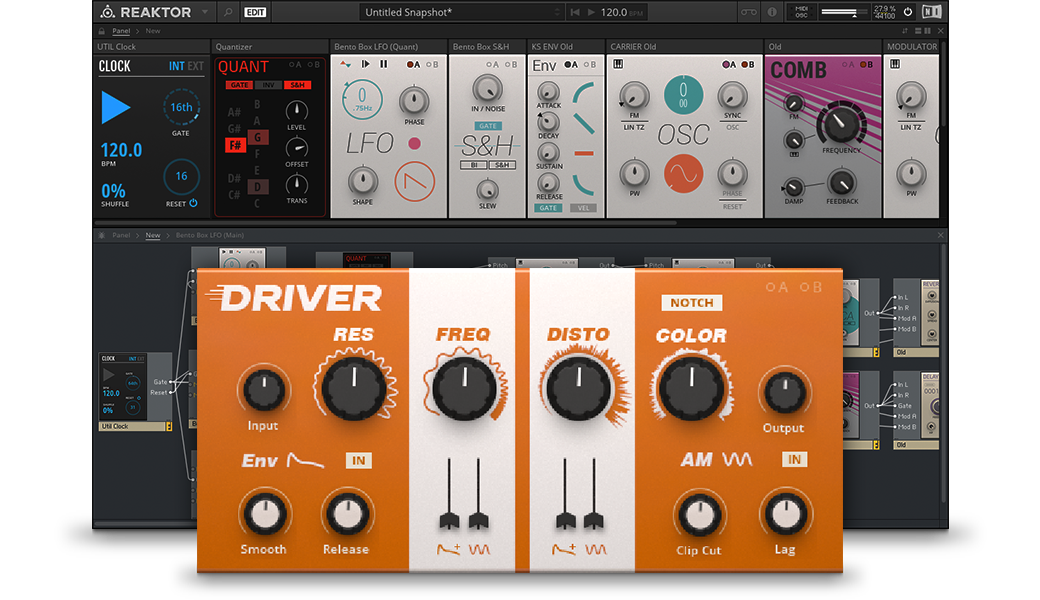Click the clock reset power icon
Screen dimensions: 1040x600
194,204
